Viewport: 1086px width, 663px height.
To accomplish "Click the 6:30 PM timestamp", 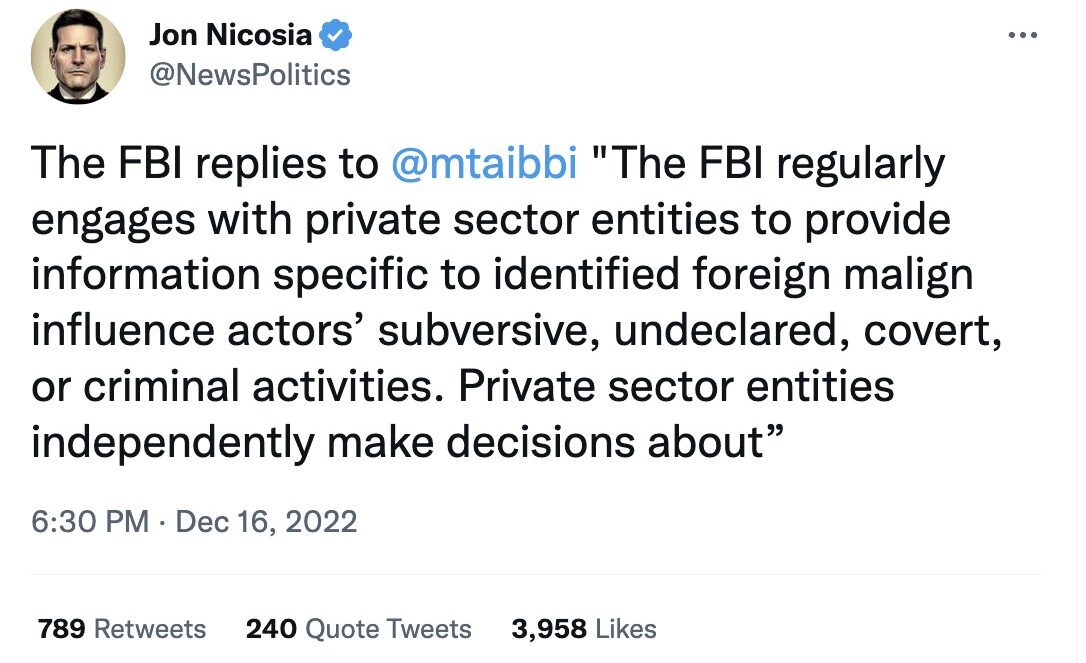I will pyautogui.click(x=90, y=522).
